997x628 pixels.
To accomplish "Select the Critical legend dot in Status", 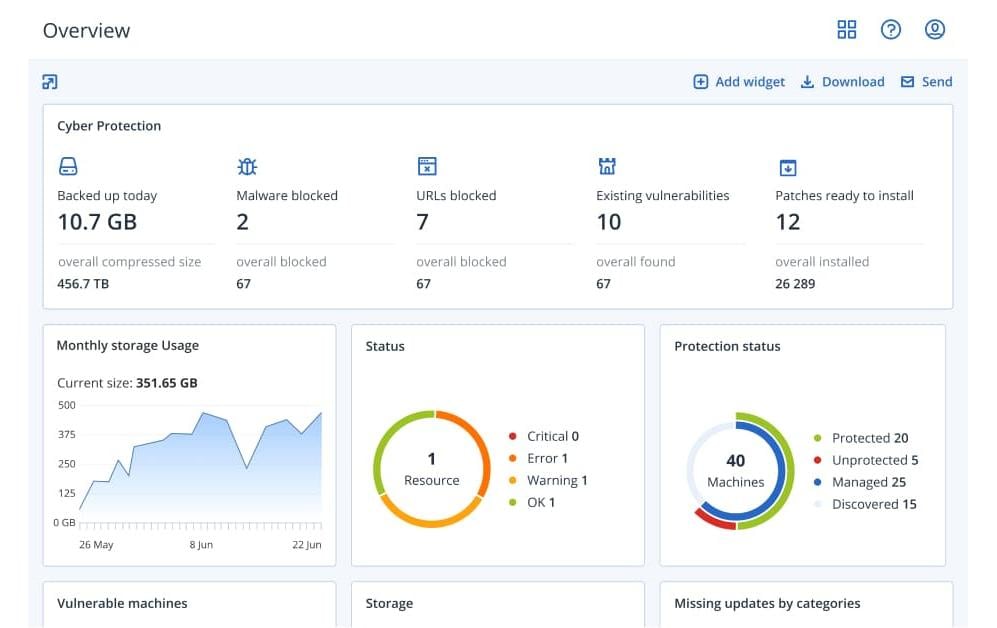I will pyautogui.click(x=513, y=436).
